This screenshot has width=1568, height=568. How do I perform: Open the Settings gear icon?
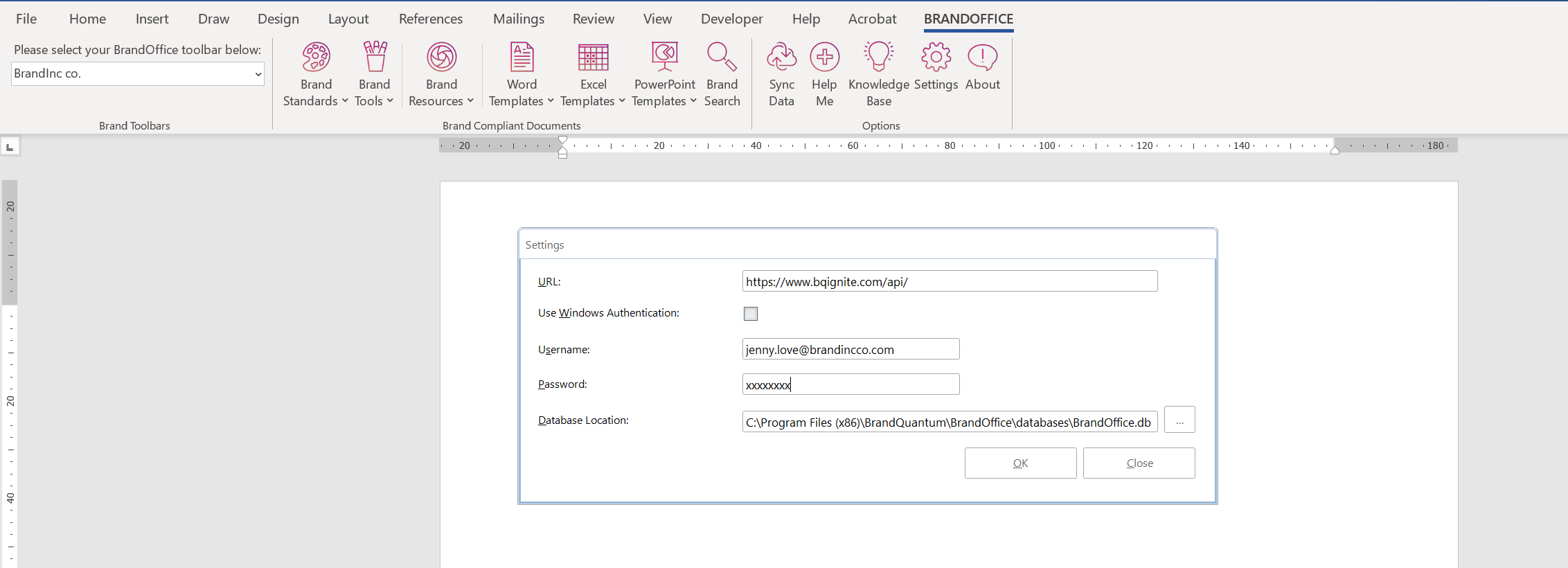pyautogui.click(x=936, y=57)
